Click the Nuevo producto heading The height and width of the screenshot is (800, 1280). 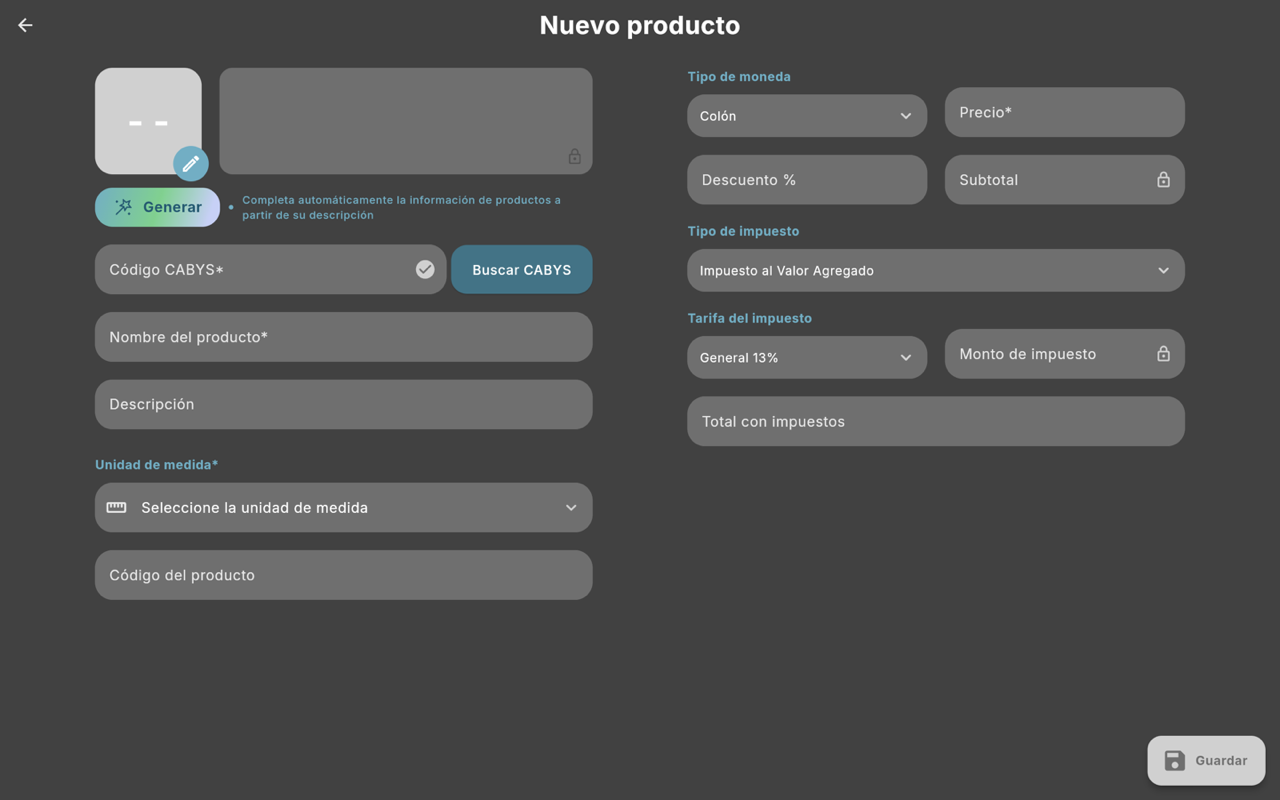pyautogui.click(x=640, y=25)
